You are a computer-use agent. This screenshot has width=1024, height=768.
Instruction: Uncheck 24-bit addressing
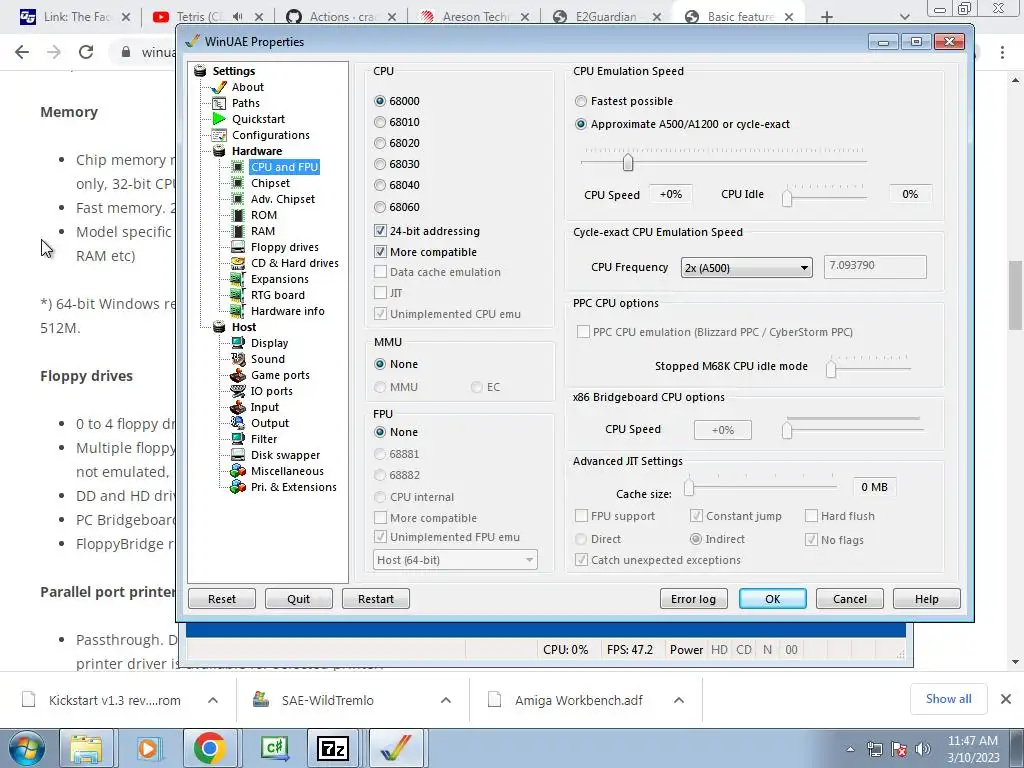pos(380,231)
